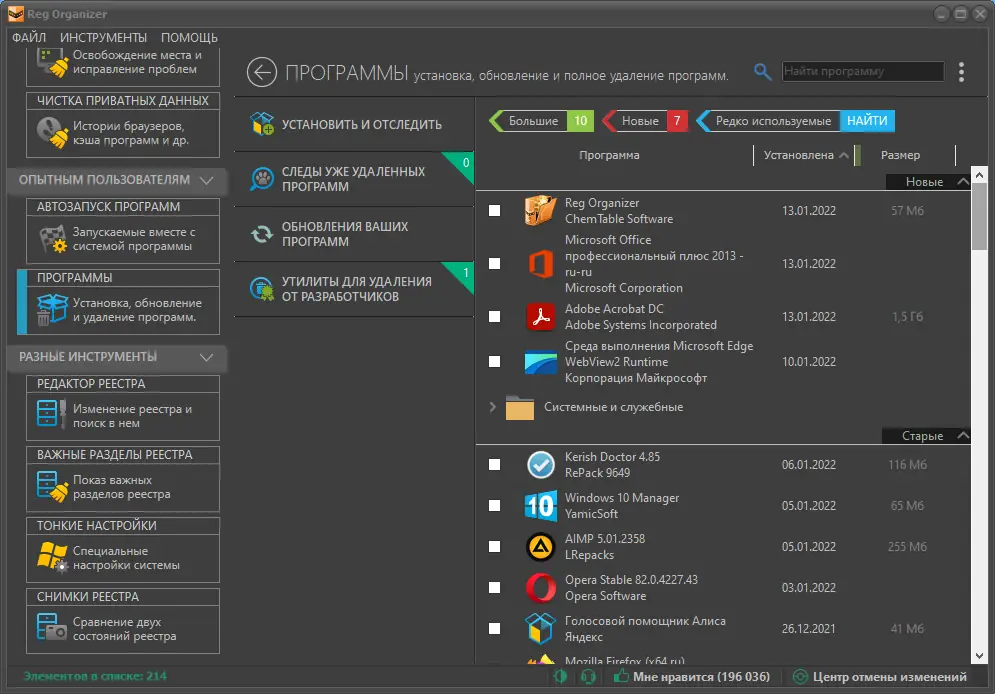The height and width of the screenshot is (694, 995).
Task: Click the Microsoft Office icon in list
Action: (541, 263)
